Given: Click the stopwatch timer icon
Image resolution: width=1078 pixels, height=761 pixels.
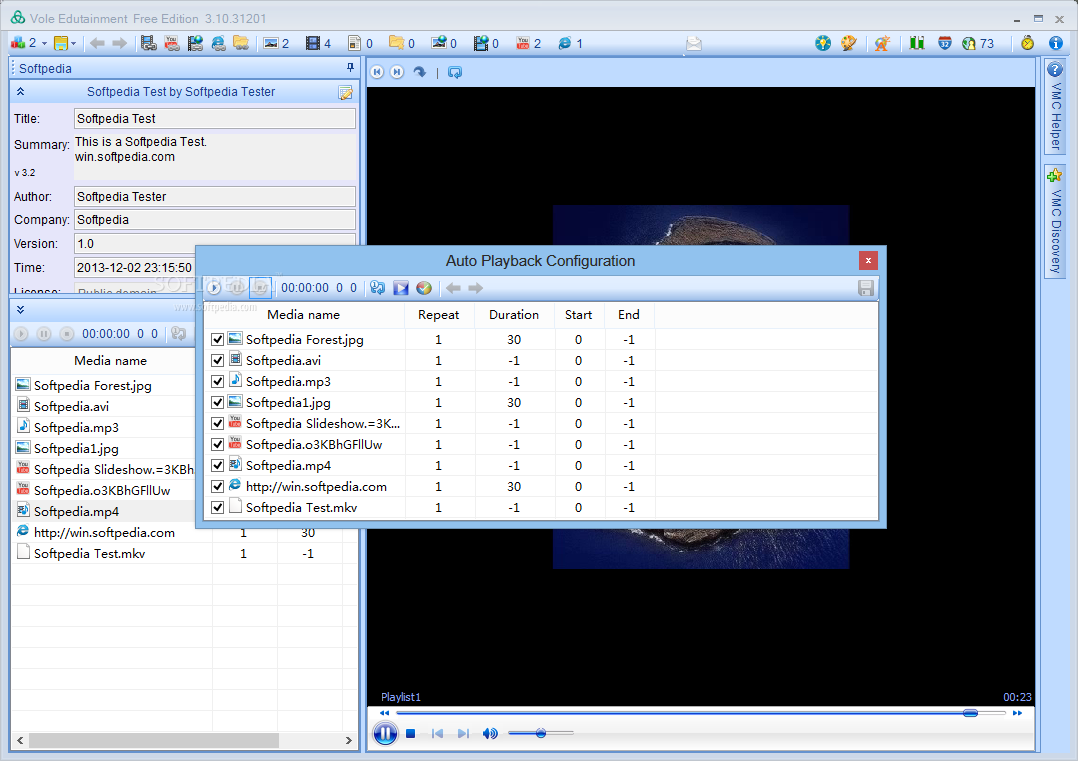Looking at the screenshot, I should click(x=1027, y=43).
